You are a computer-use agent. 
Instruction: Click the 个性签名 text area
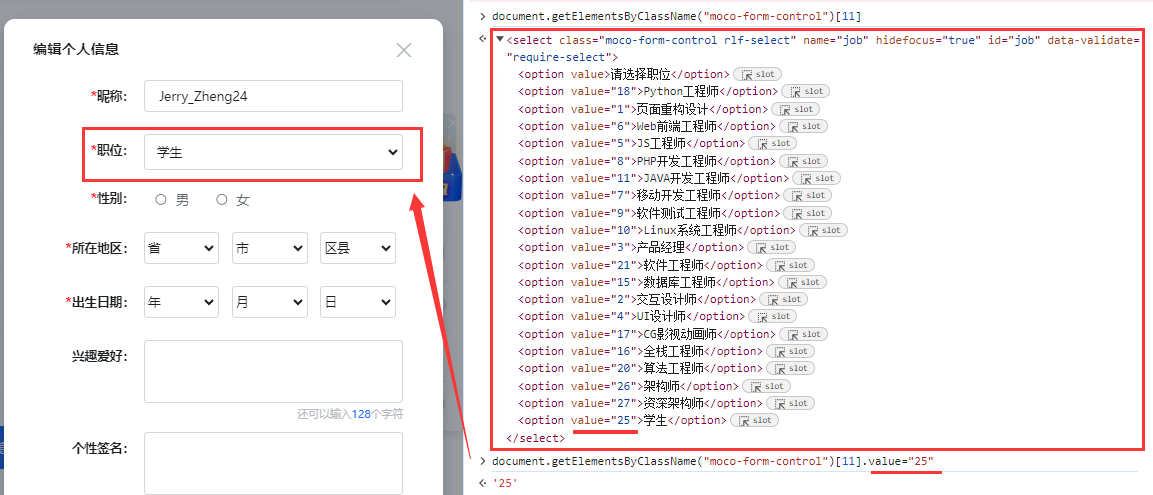274,463
